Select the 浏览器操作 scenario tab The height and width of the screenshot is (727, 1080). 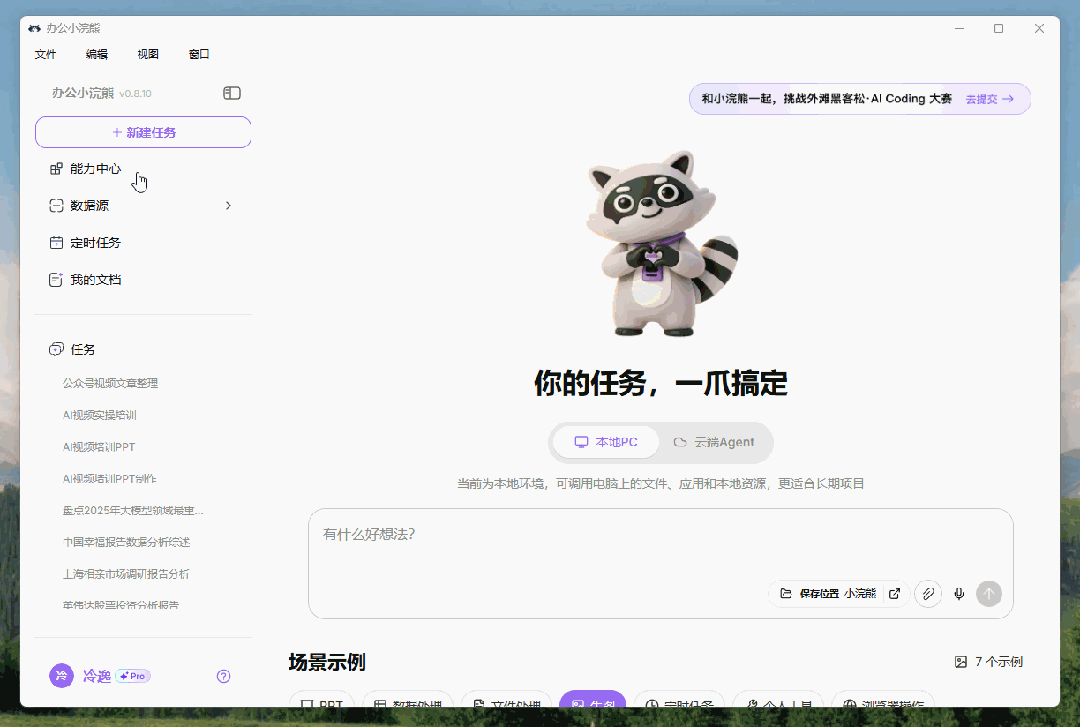tap(883, 698)
